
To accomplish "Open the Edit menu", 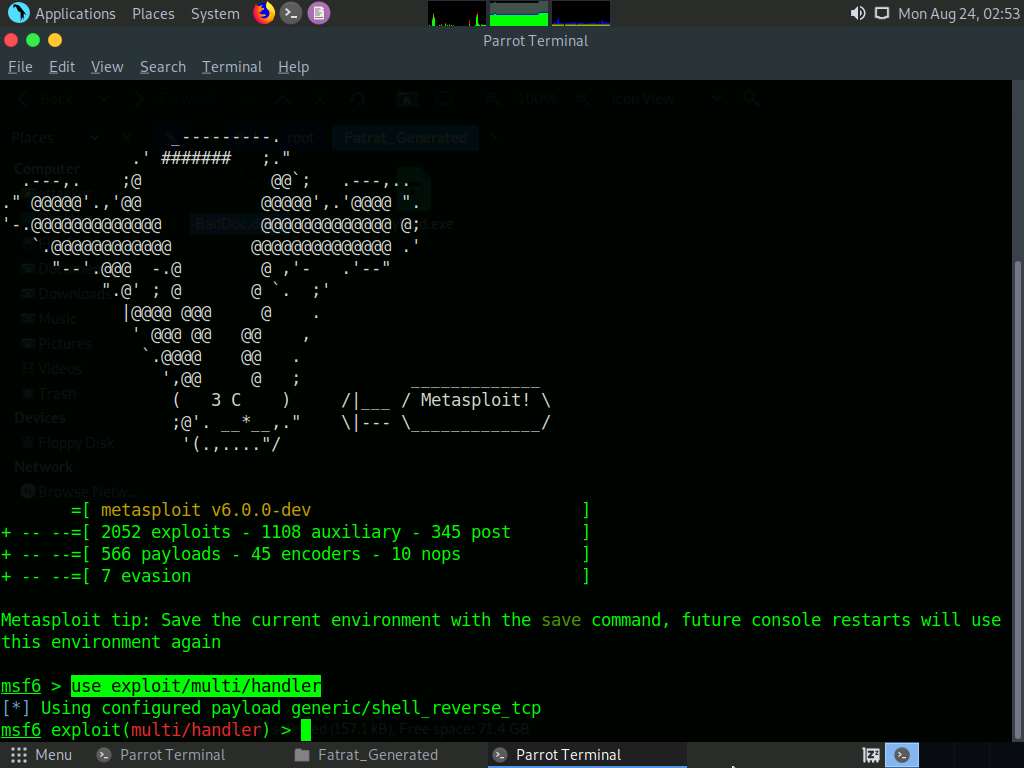I will tap(62, 67).
